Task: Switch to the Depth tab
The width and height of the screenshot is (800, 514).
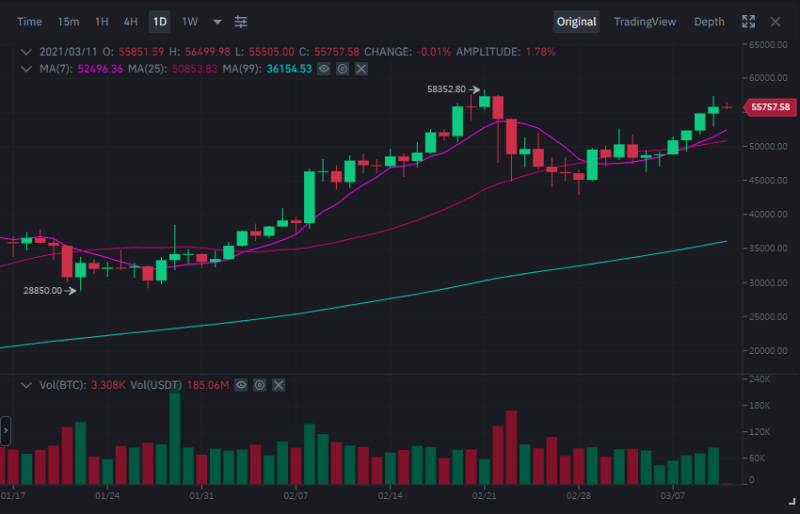Action: (709, 22)
